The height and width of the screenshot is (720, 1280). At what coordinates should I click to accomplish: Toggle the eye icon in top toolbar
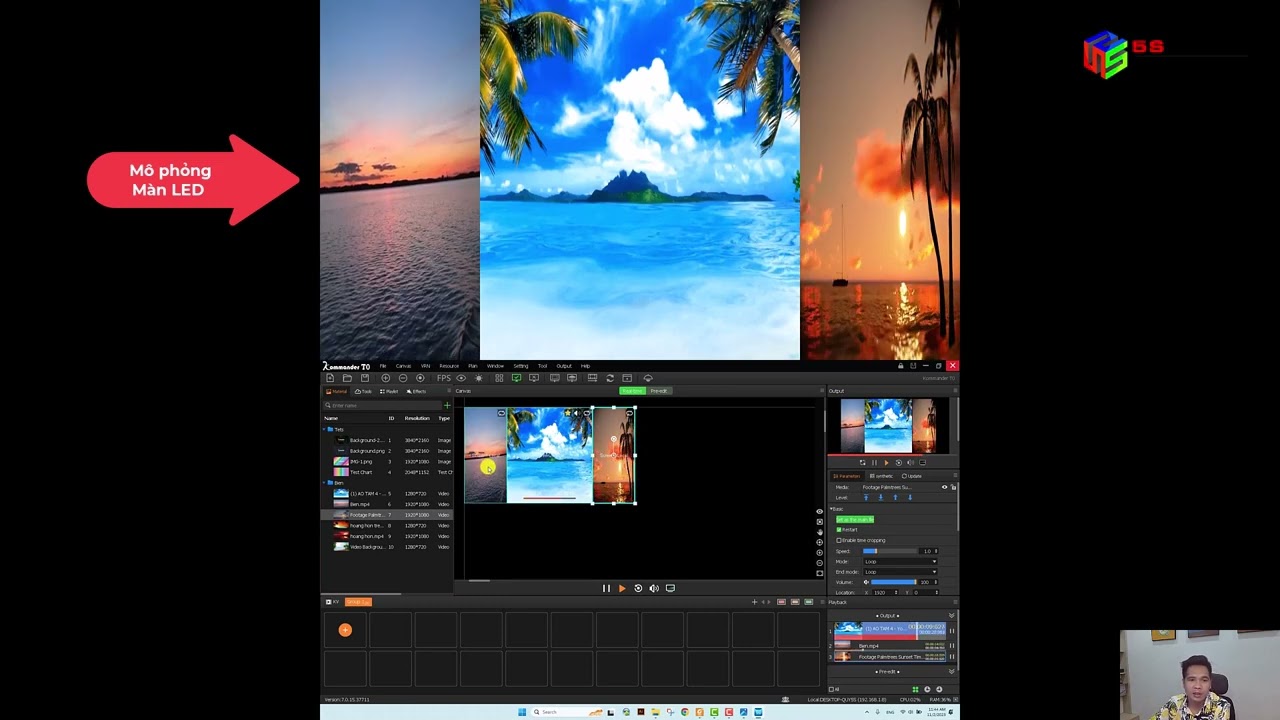click(461, 378)
